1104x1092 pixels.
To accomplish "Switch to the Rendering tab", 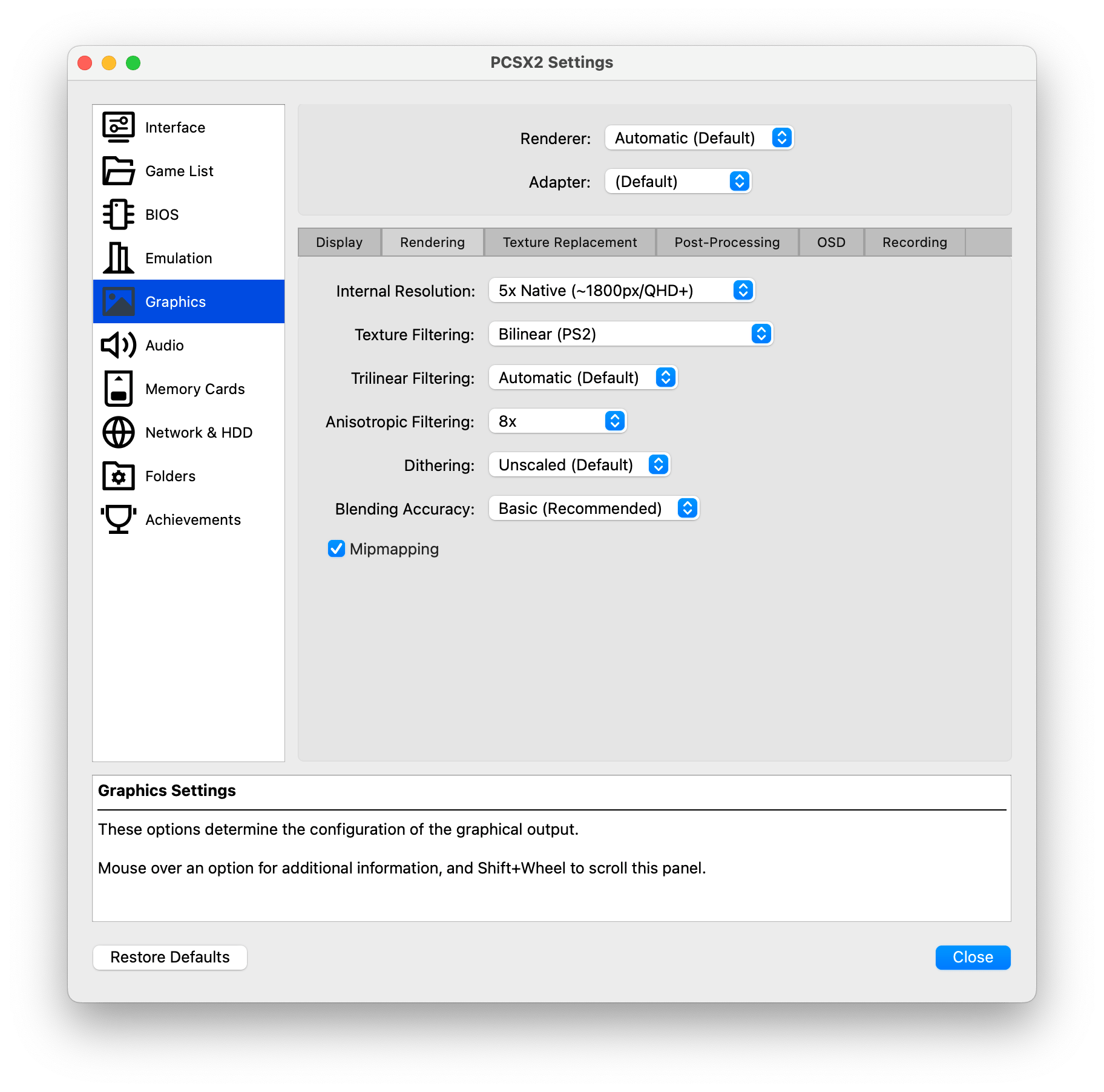I will pyautogui.click(x=433, y=242).
